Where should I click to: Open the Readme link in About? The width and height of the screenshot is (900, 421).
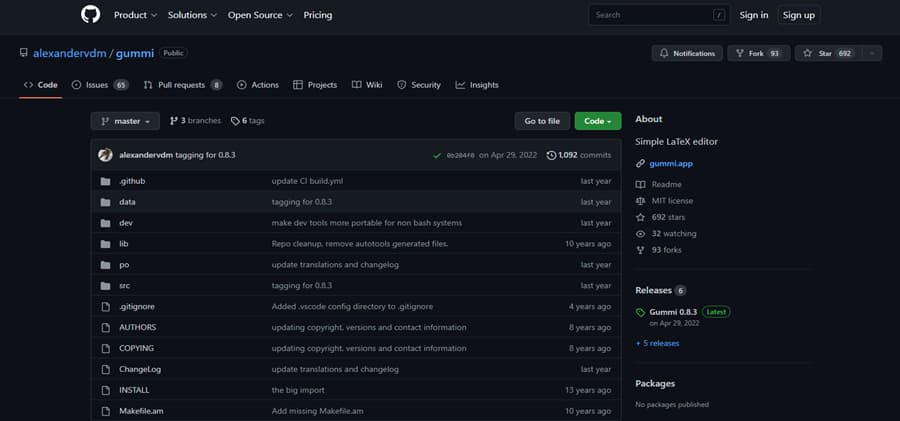[x=666, y=185]
